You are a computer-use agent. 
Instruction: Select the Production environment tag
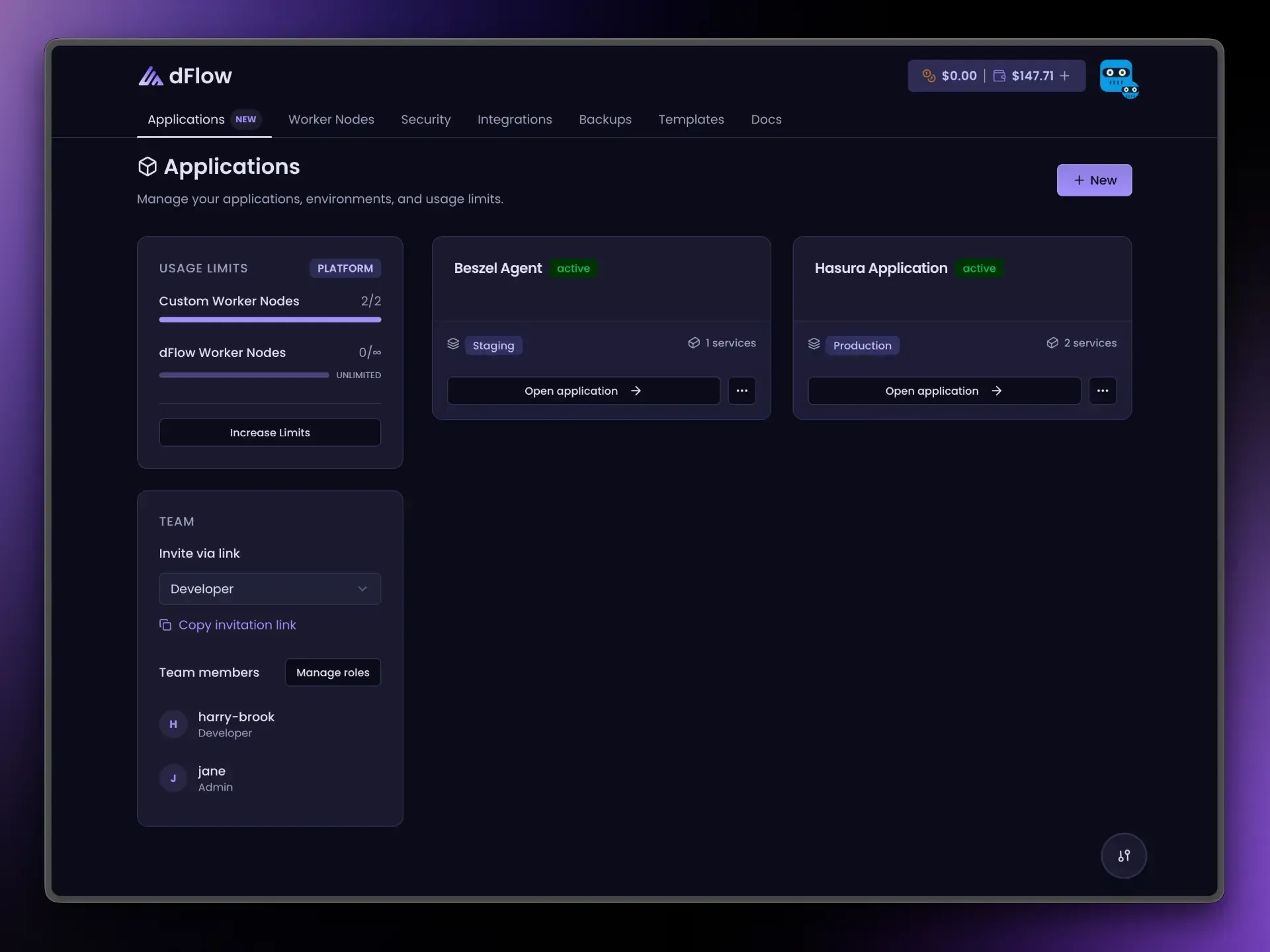861,345
